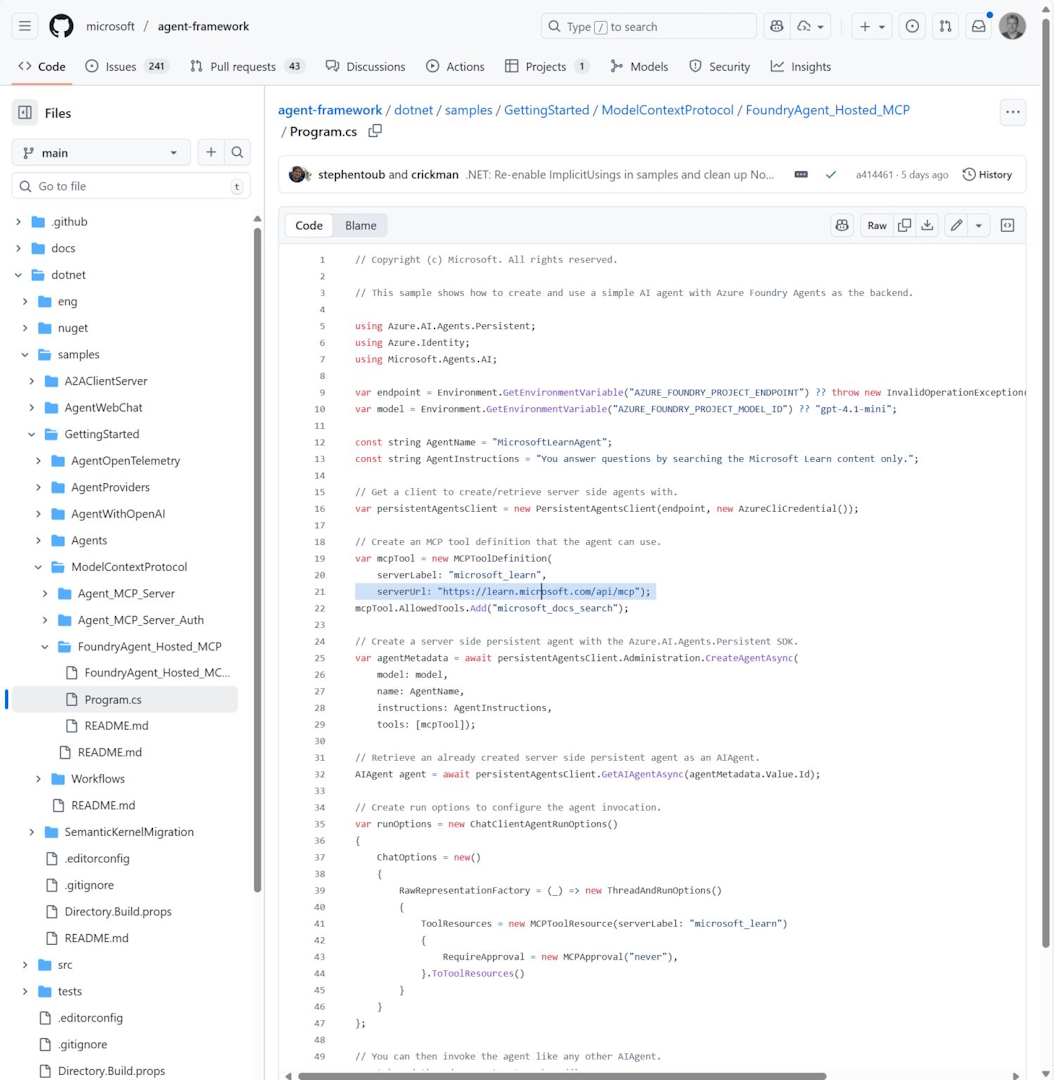Open the notifications inbox icon
The image size is (1054, 1080).
point(978,27)
